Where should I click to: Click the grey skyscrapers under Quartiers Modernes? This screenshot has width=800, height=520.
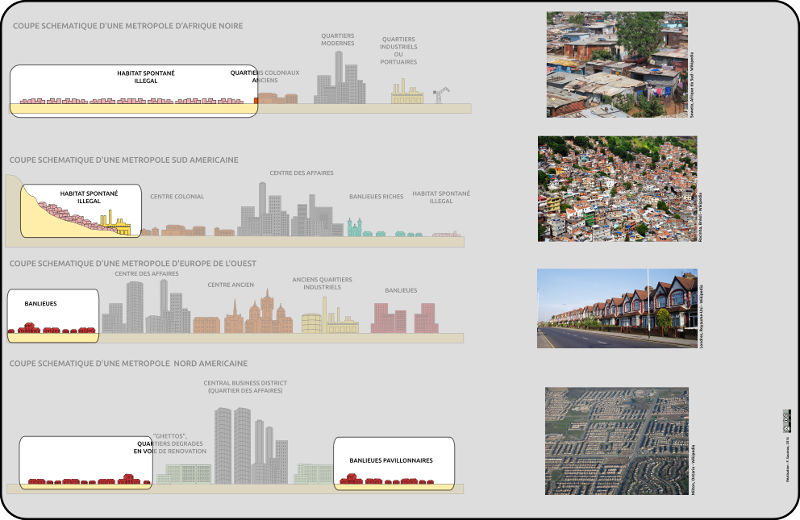(x=338, y=81)
